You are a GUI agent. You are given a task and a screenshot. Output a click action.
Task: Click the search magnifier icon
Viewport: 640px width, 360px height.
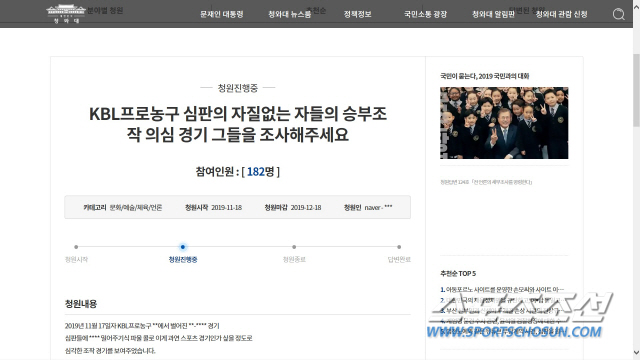618,14
